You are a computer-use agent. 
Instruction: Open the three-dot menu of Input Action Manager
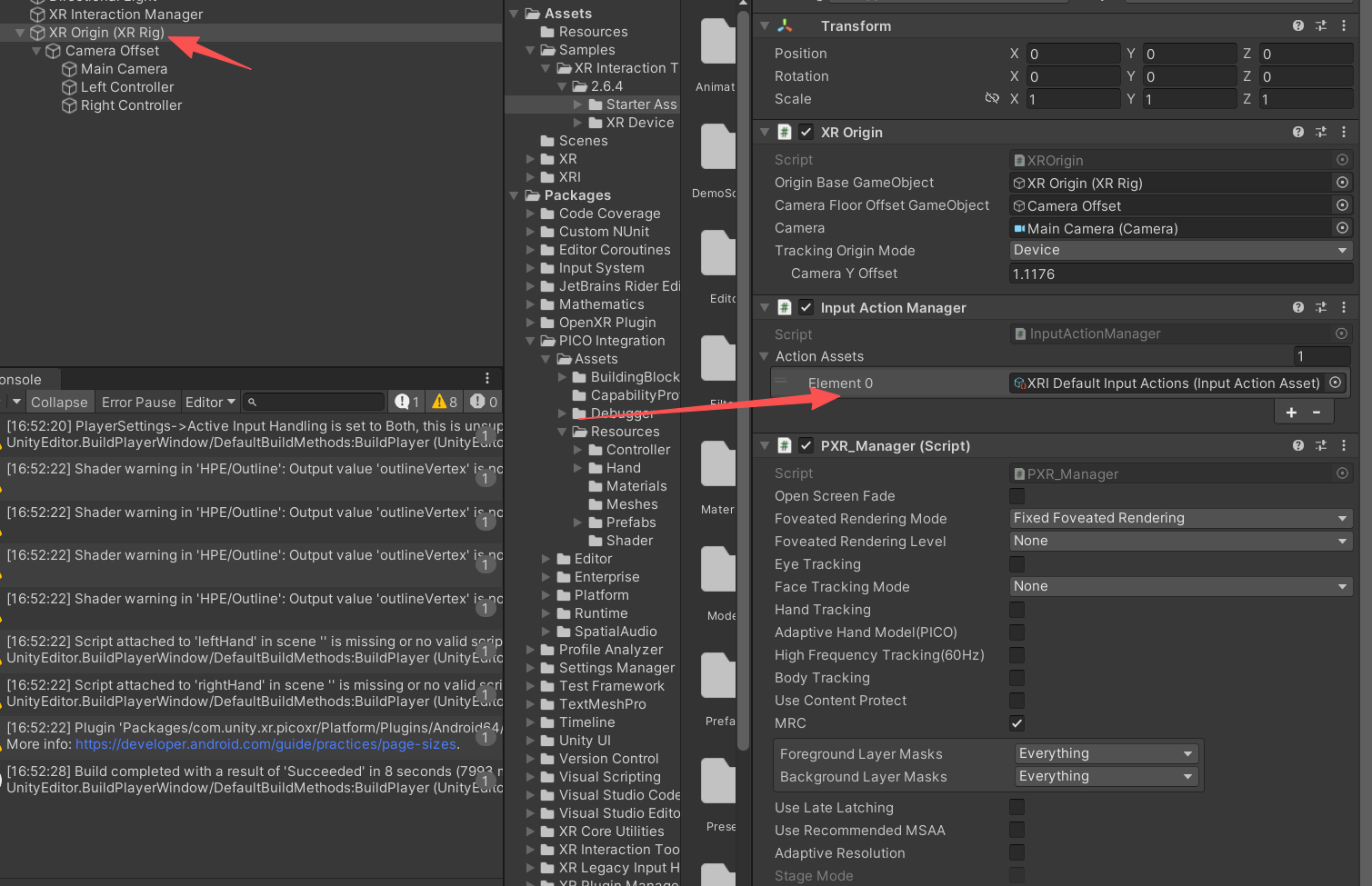click(x=1345, y=307)
